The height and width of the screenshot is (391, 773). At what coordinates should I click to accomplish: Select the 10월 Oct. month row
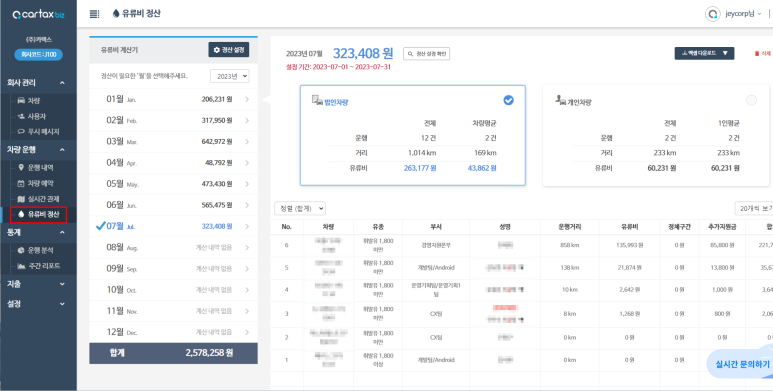(x=174, y=290)
